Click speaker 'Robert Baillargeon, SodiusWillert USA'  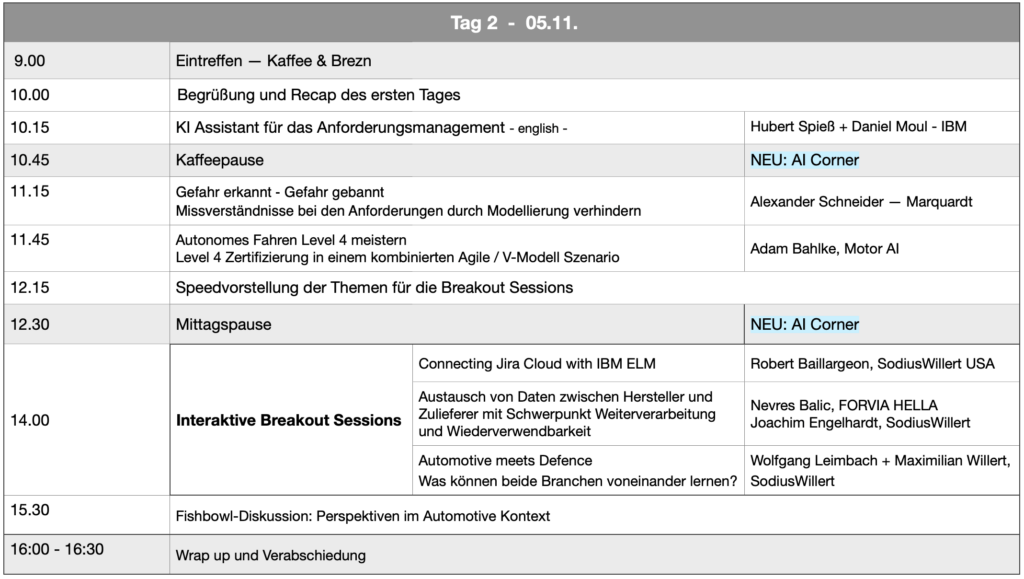click(872, 363)
